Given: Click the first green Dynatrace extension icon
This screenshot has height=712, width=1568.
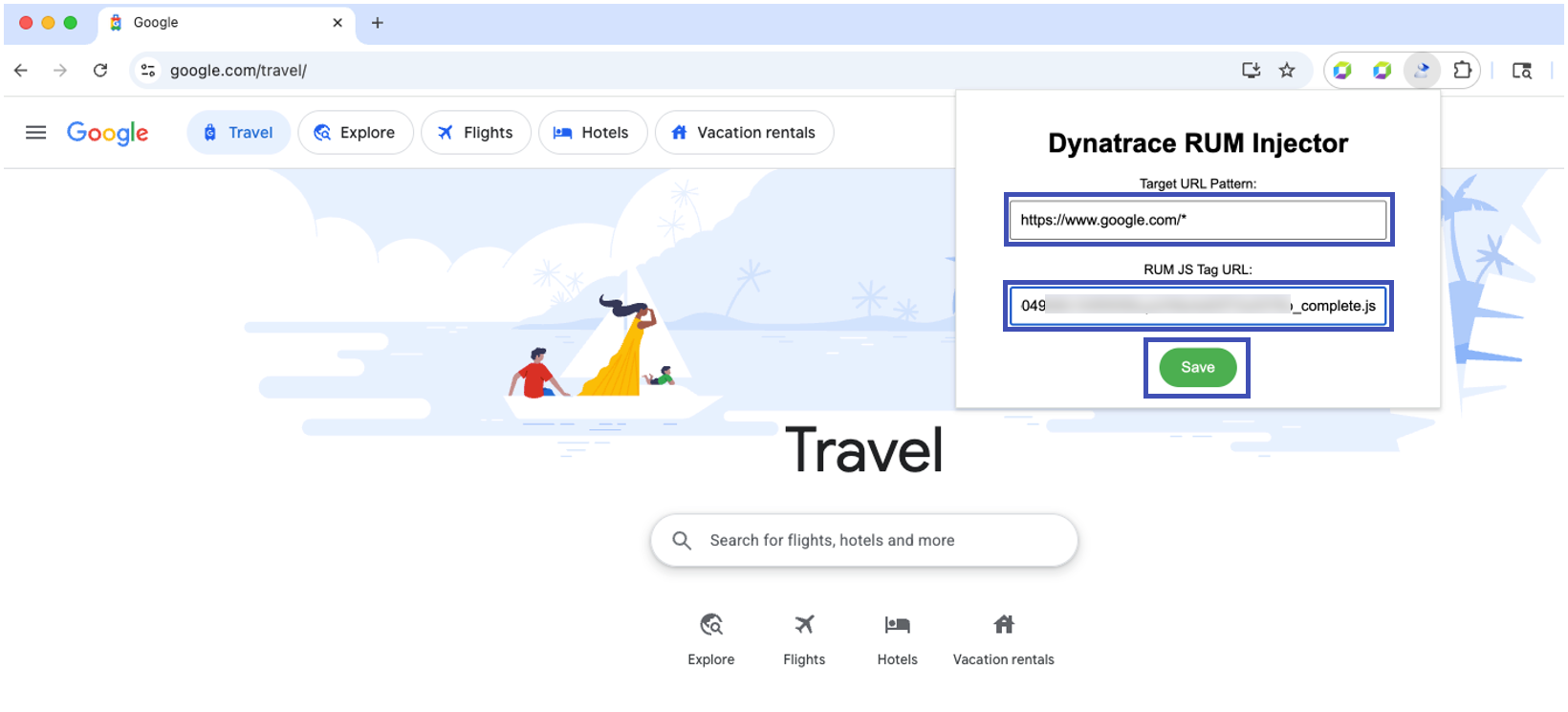Looking at the screenshot, I should pos(1342,70).
